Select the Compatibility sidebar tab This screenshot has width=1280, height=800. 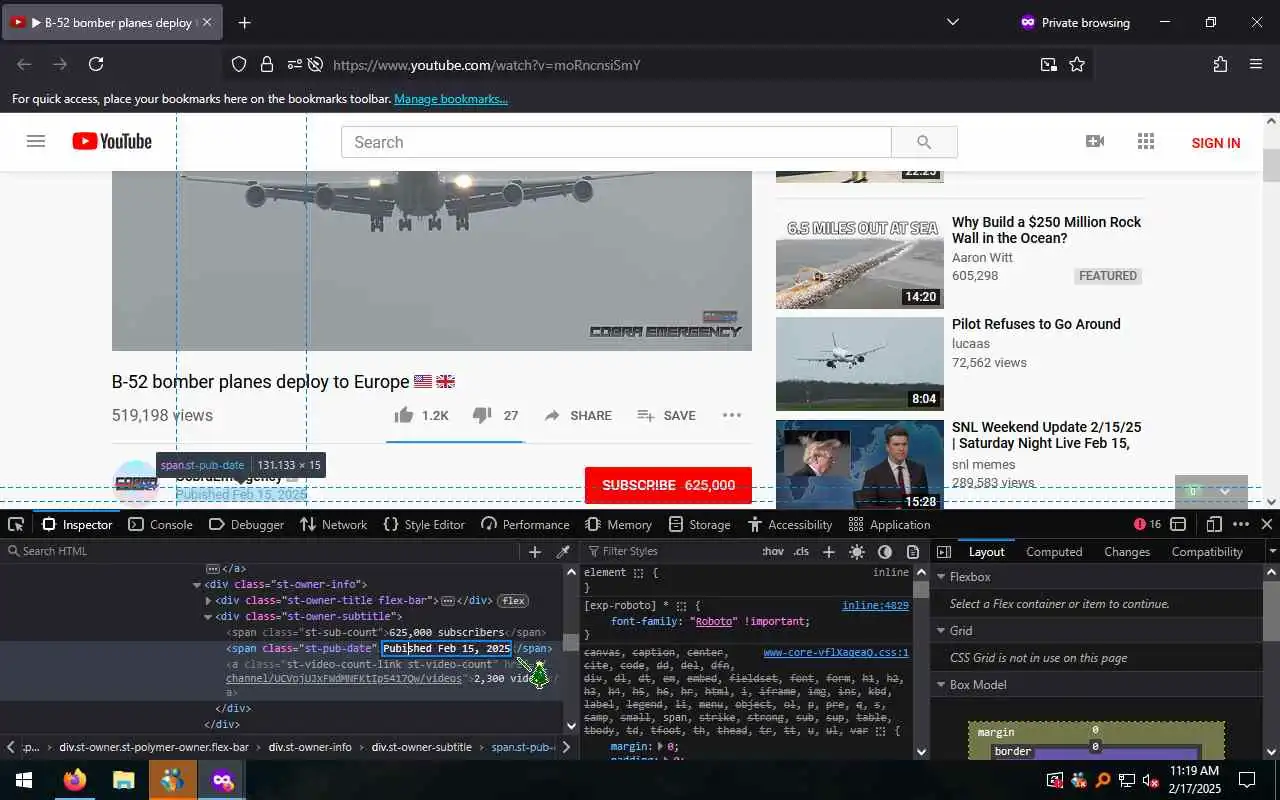pyautogui.click(x=1207, y=551)
